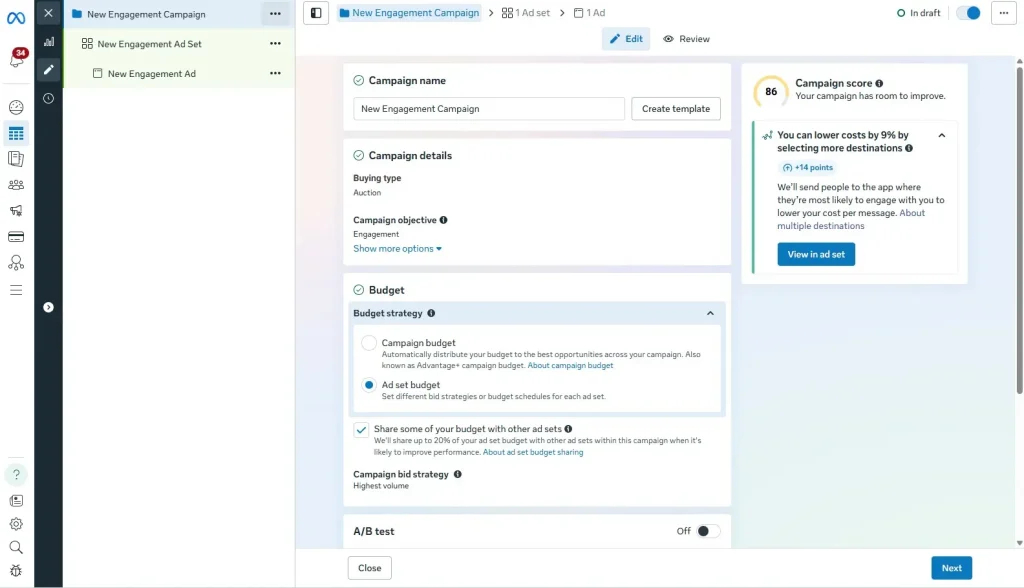Edit the Campaign name text field
The height and width of the screenshot is (588, 1024).
(x=489, y=109)
